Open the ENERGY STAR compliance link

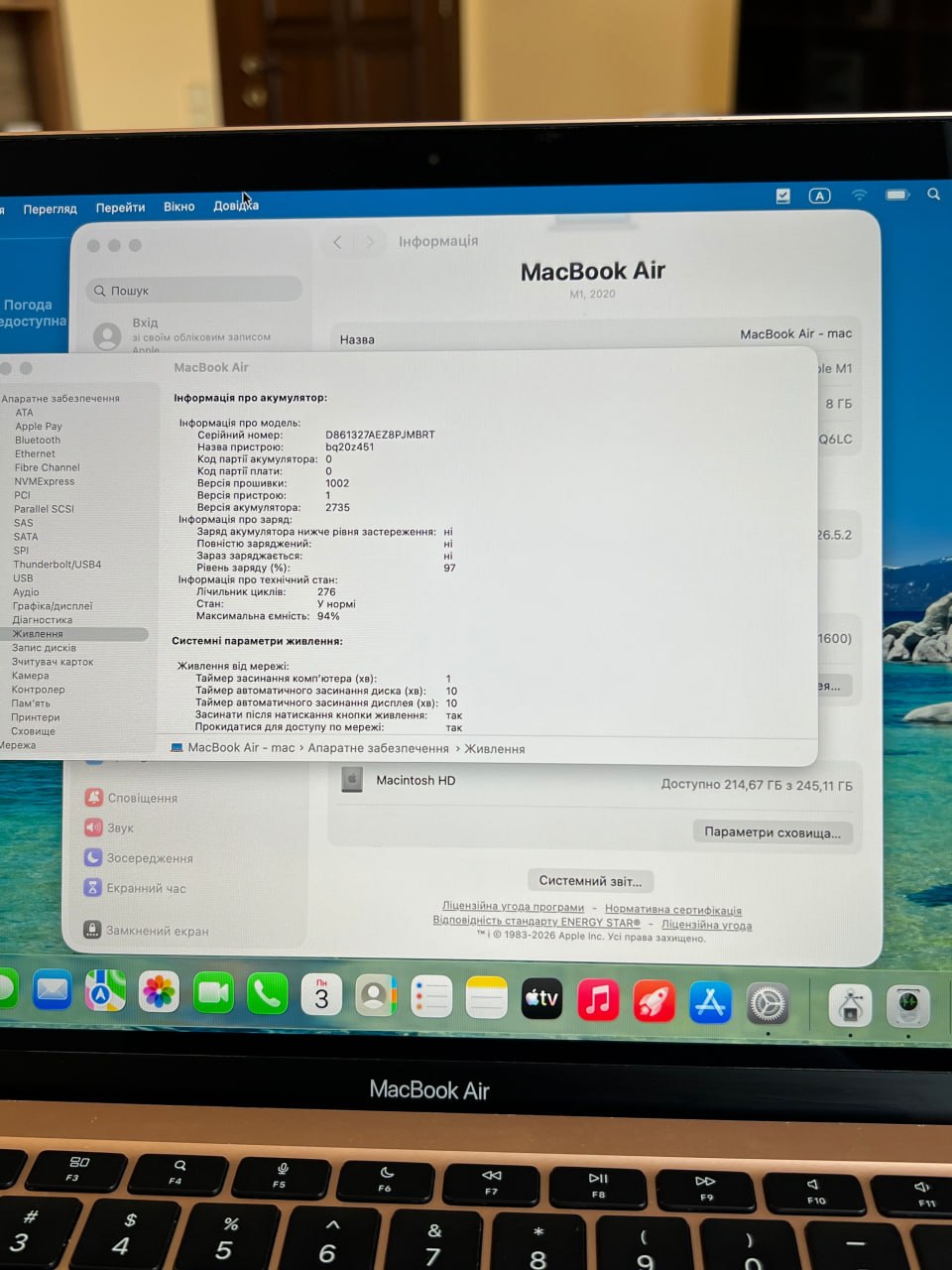click(x=536, y=922)
